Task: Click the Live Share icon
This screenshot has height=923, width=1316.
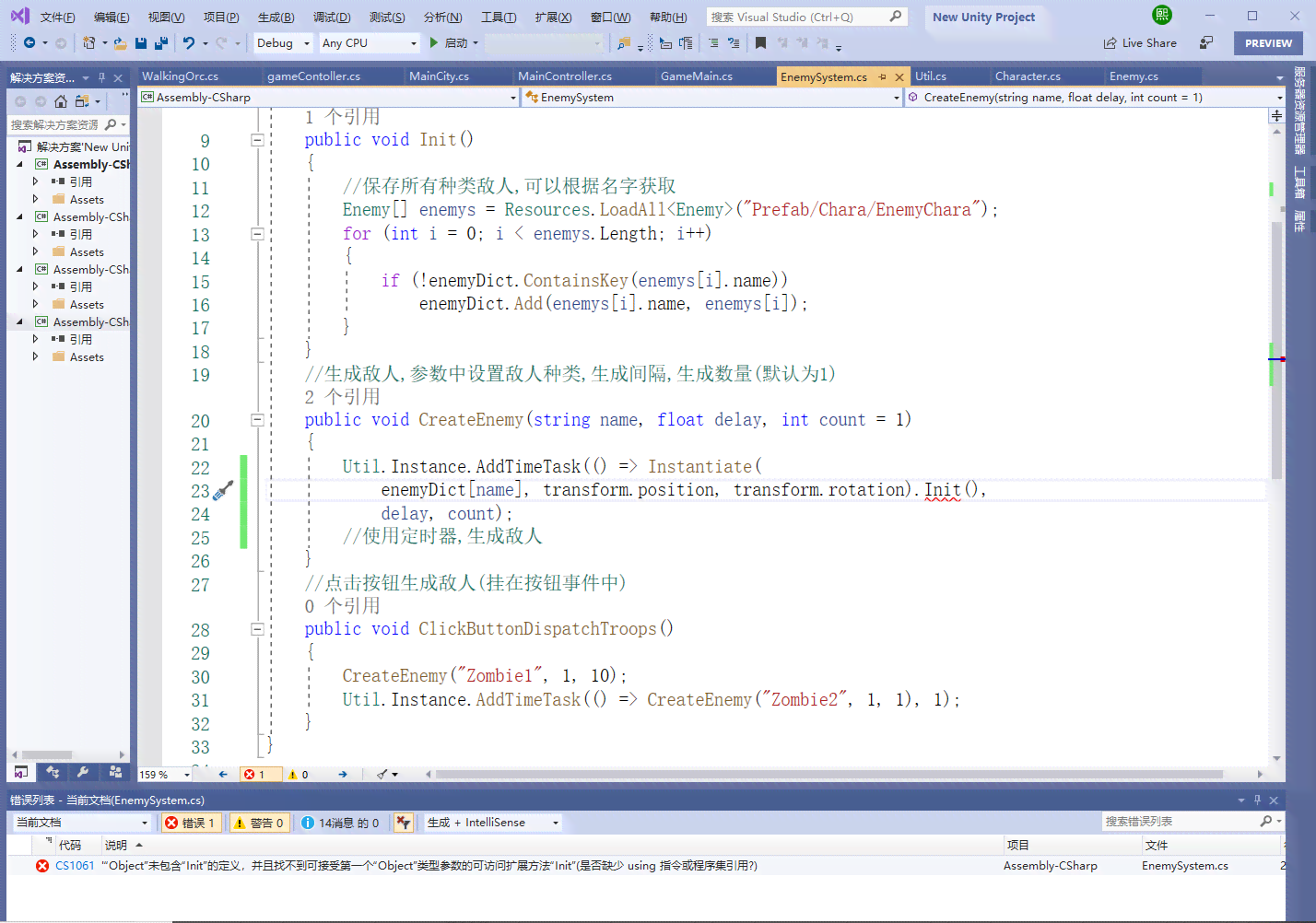Action: [1110, 43]
